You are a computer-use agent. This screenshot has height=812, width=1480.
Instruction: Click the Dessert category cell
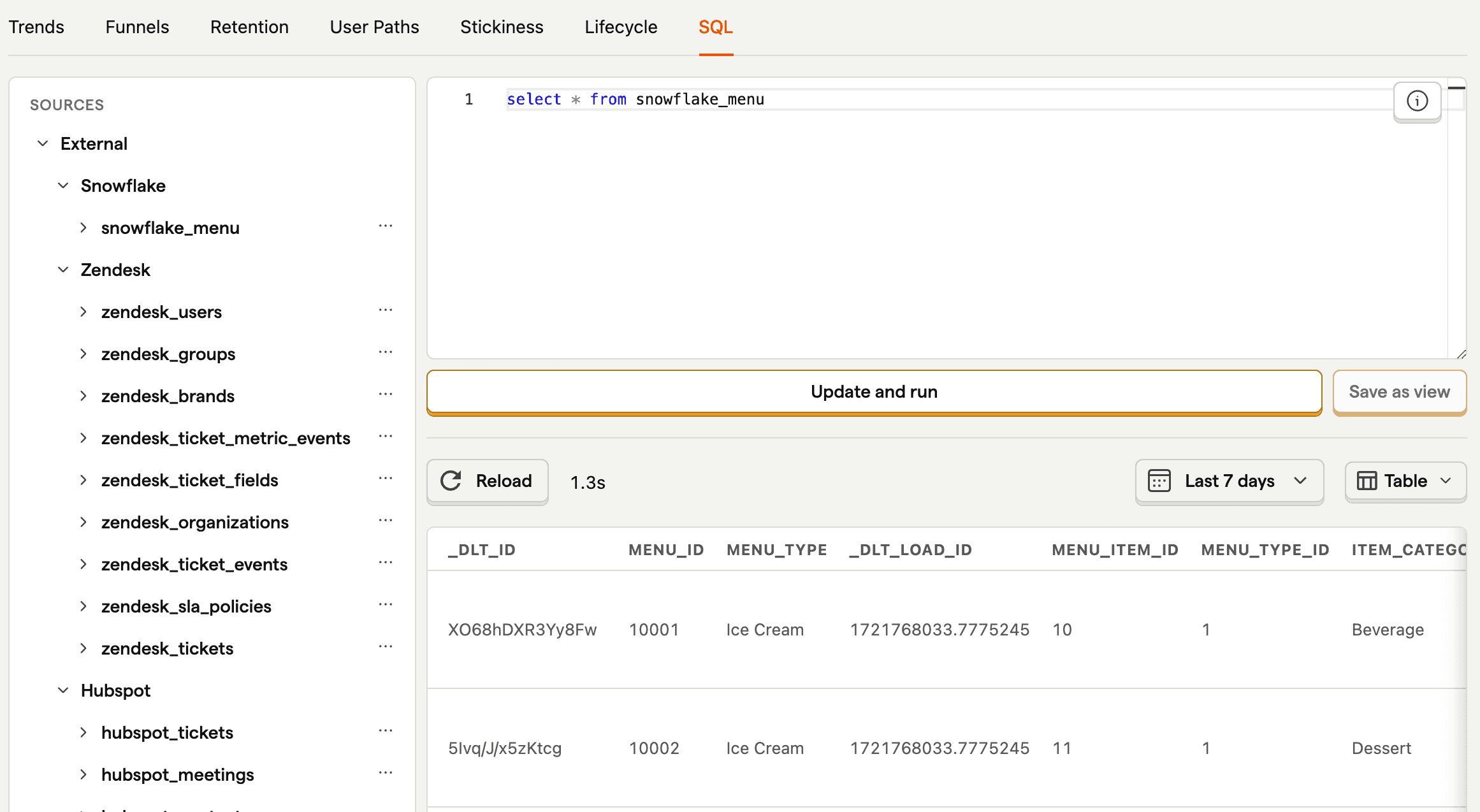pyautogui.click(x=1381, y=748)
